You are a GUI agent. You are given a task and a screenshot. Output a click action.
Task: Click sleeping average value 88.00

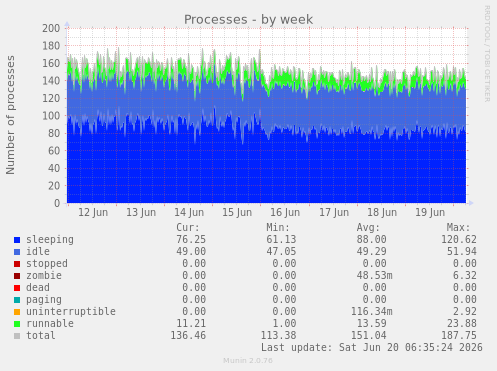pyautogui.click(x=371, y=239)
